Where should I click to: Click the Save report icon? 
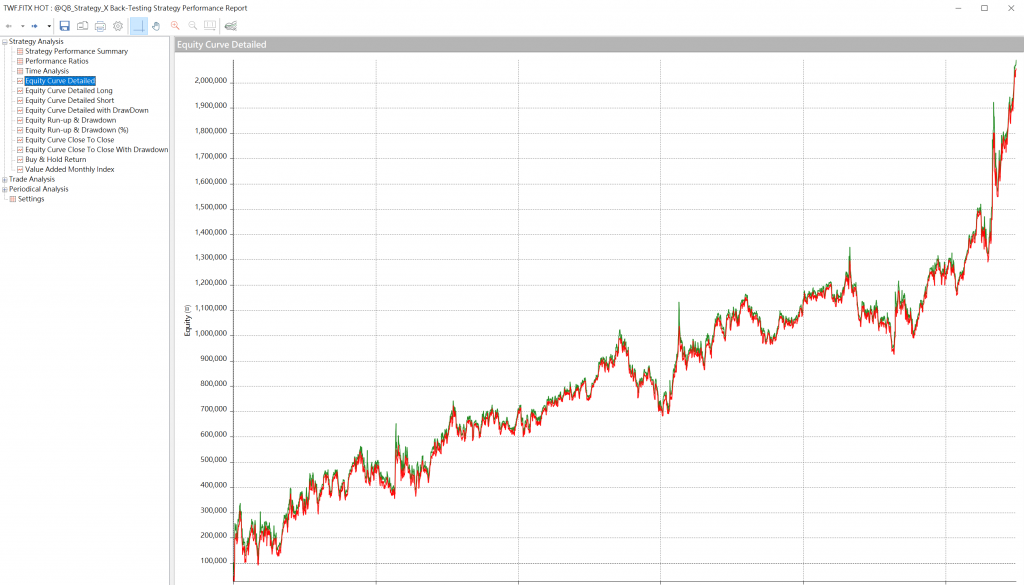pos(64,25)
